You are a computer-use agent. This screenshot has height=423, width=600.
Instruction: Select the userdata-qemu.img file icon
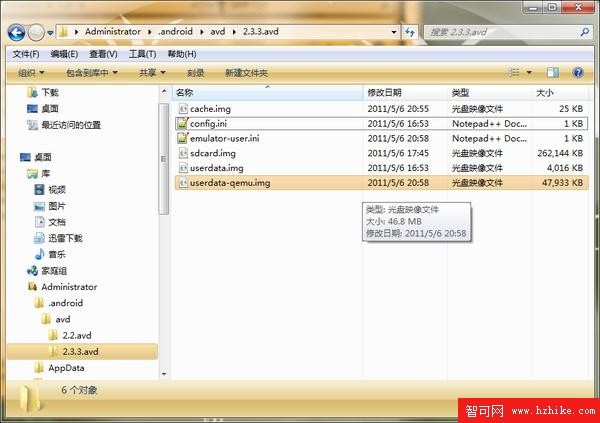183,183
